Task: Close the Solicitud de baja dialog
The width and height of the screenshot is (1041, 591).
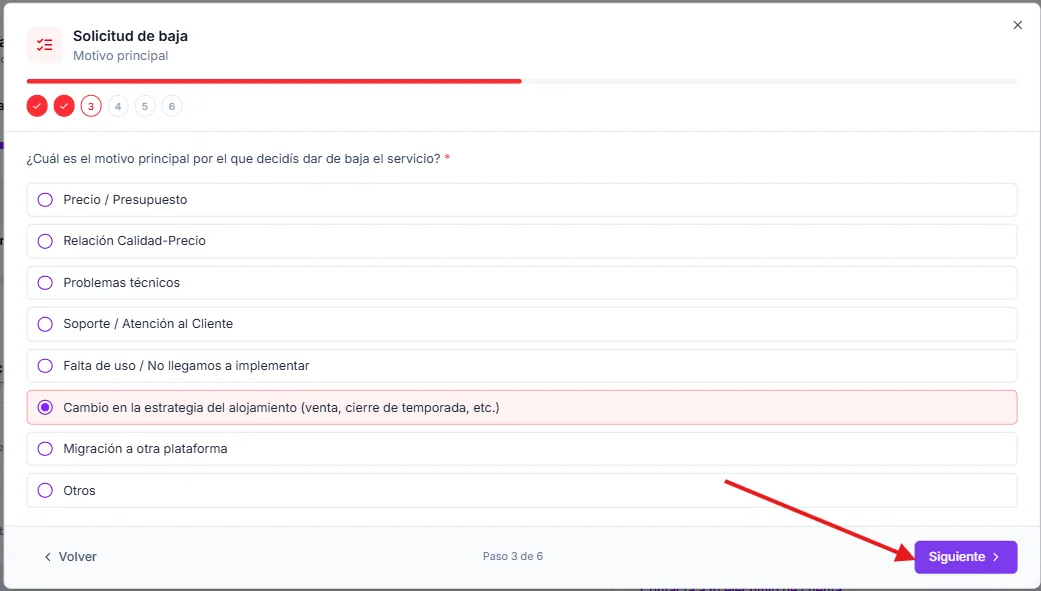Action: pos(1017,25)
